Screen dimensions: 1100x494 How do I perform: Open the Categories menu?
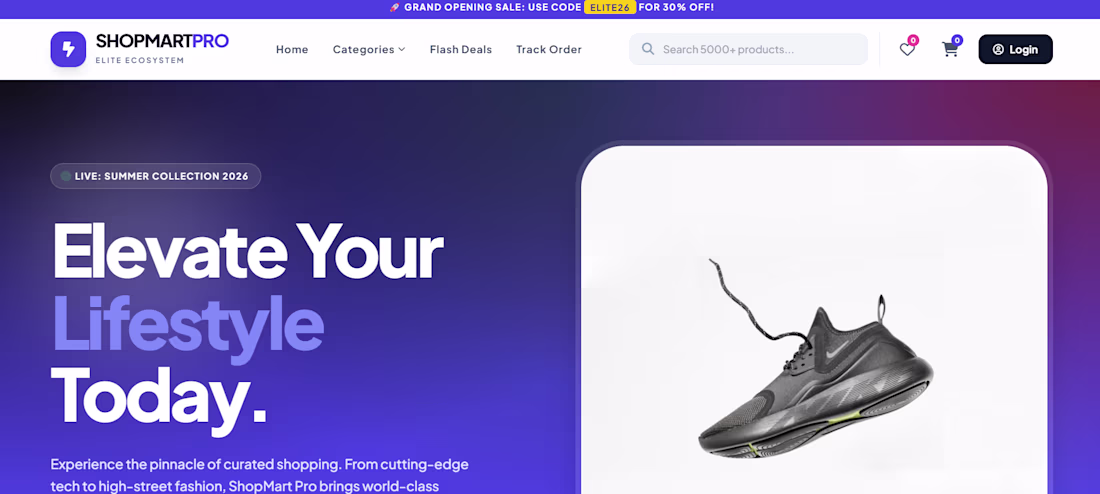pyautogui.click(x=369, y=49)
